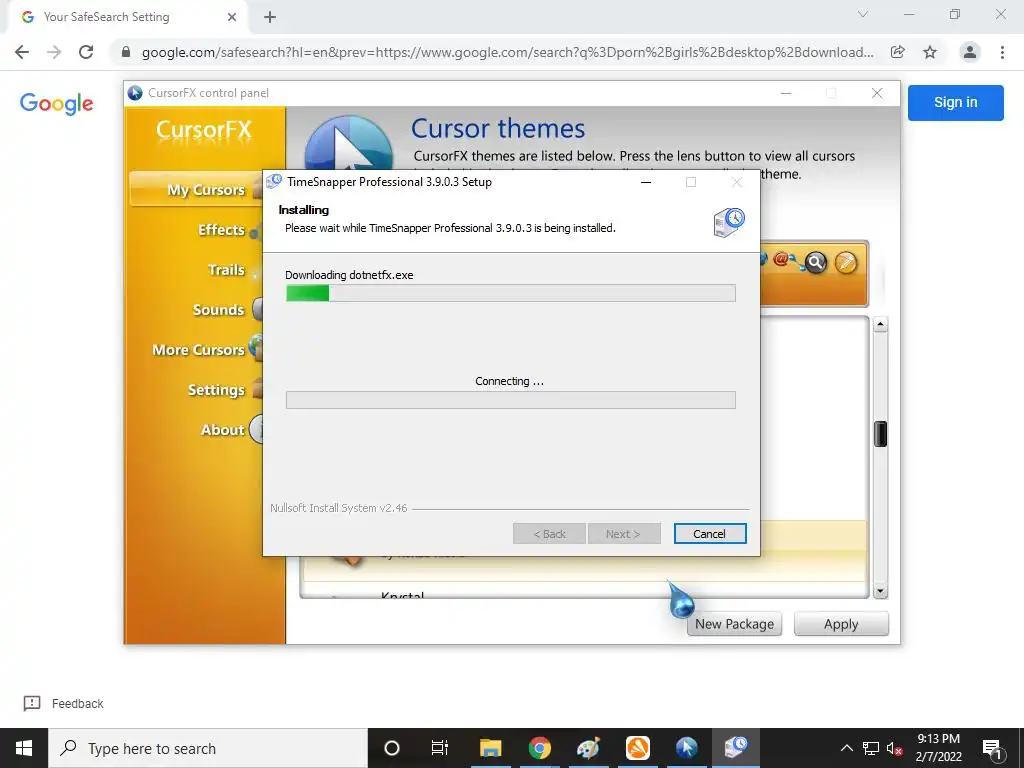Open Trails section in CursorFX
Screen dimensions: 1024x768
[227, 270]
